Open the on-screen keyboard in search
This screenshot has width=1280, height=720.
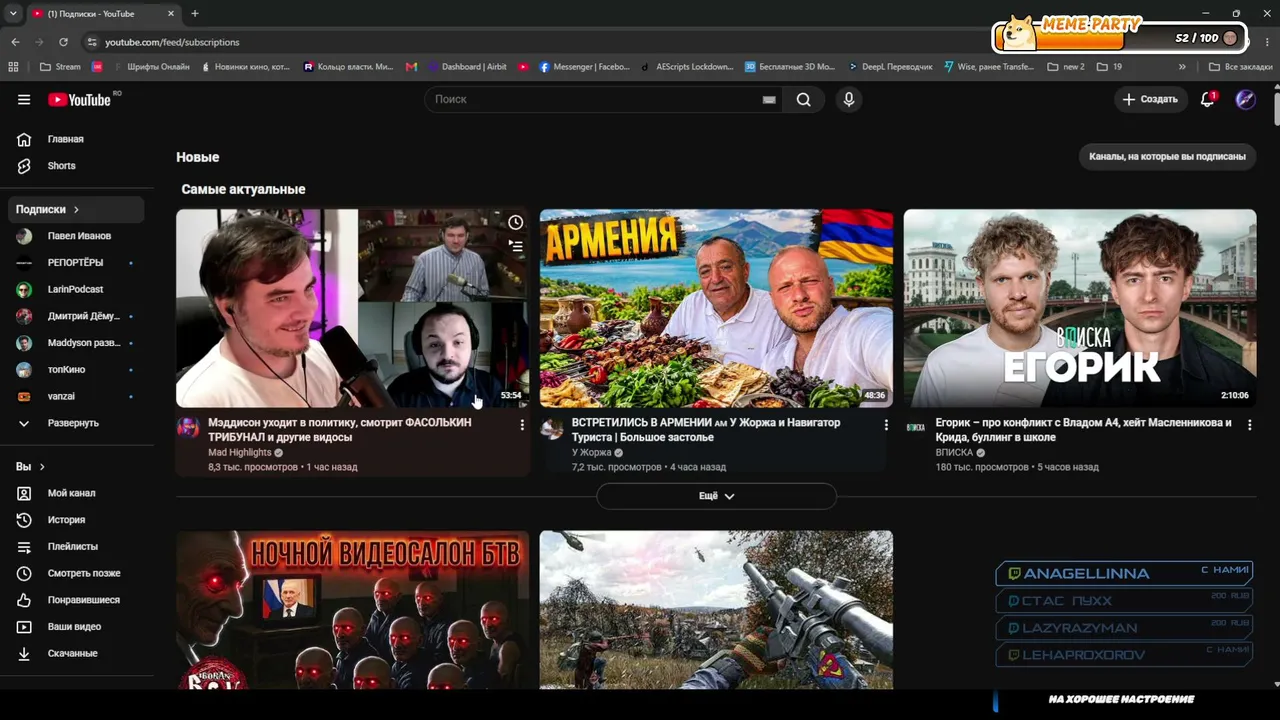[x=769, y=100]
